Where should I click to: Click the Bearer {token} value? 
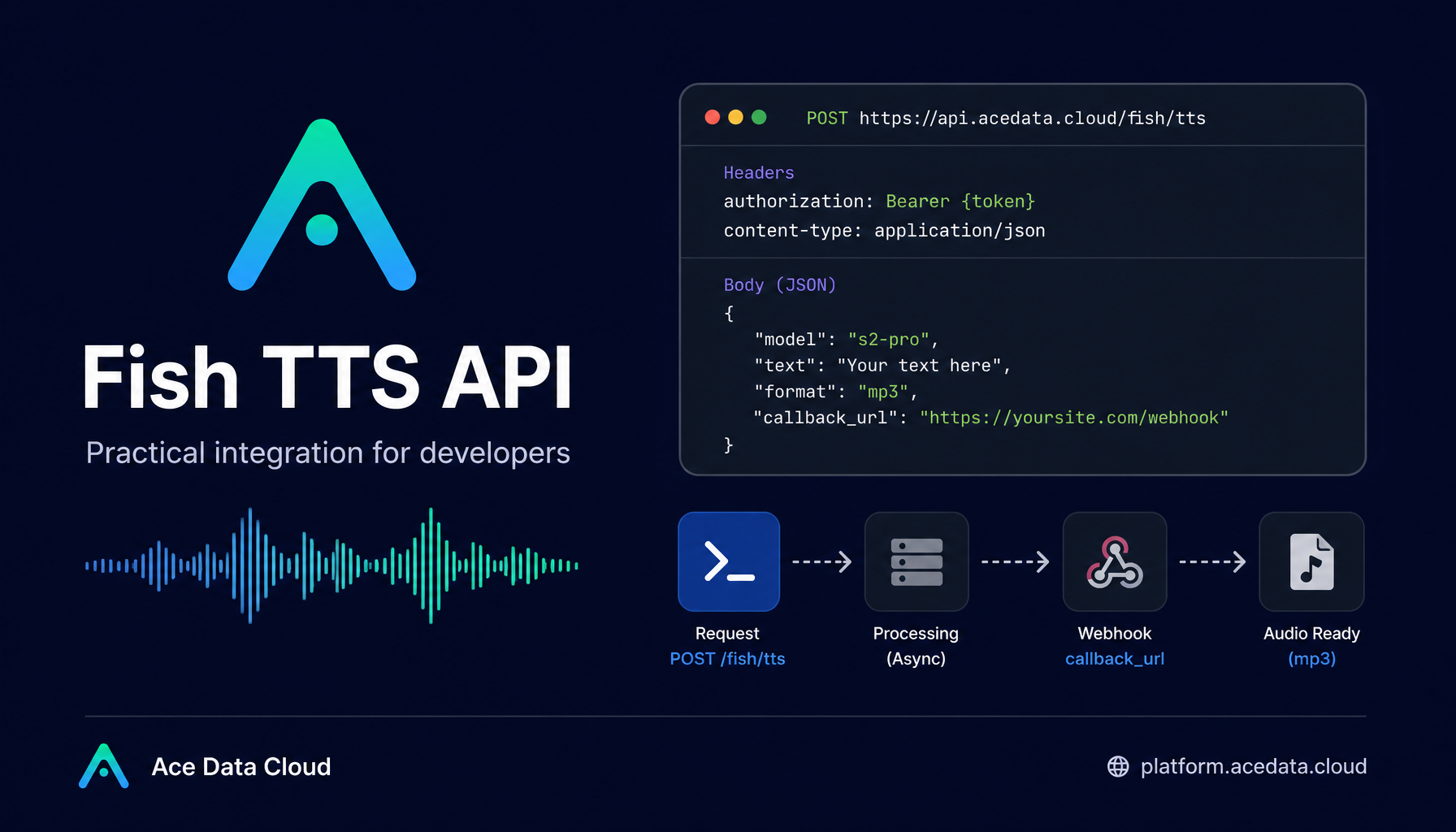960,201
